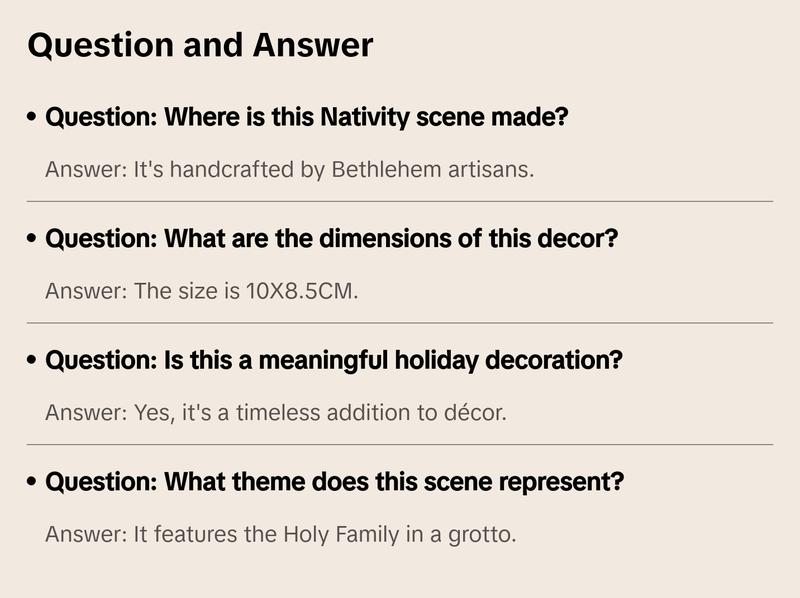Click the "10X8.5CM" size value

[301, 292]
